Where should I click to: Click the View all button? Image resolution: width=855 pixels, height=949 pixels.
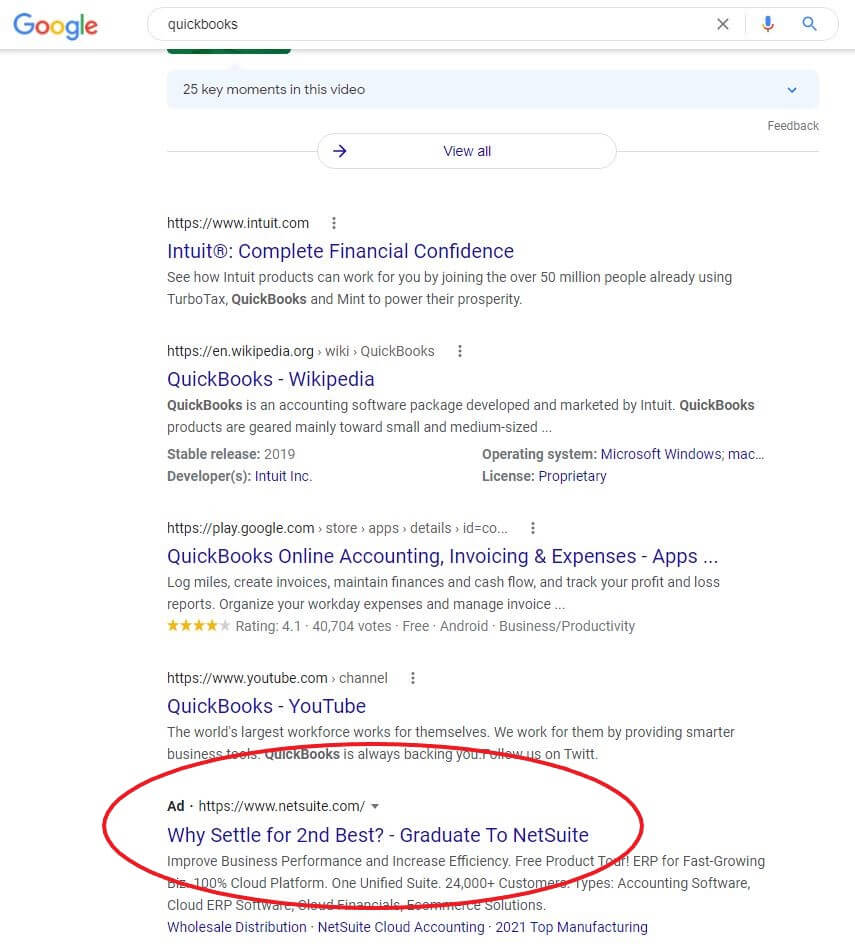(x=467, y=151)
